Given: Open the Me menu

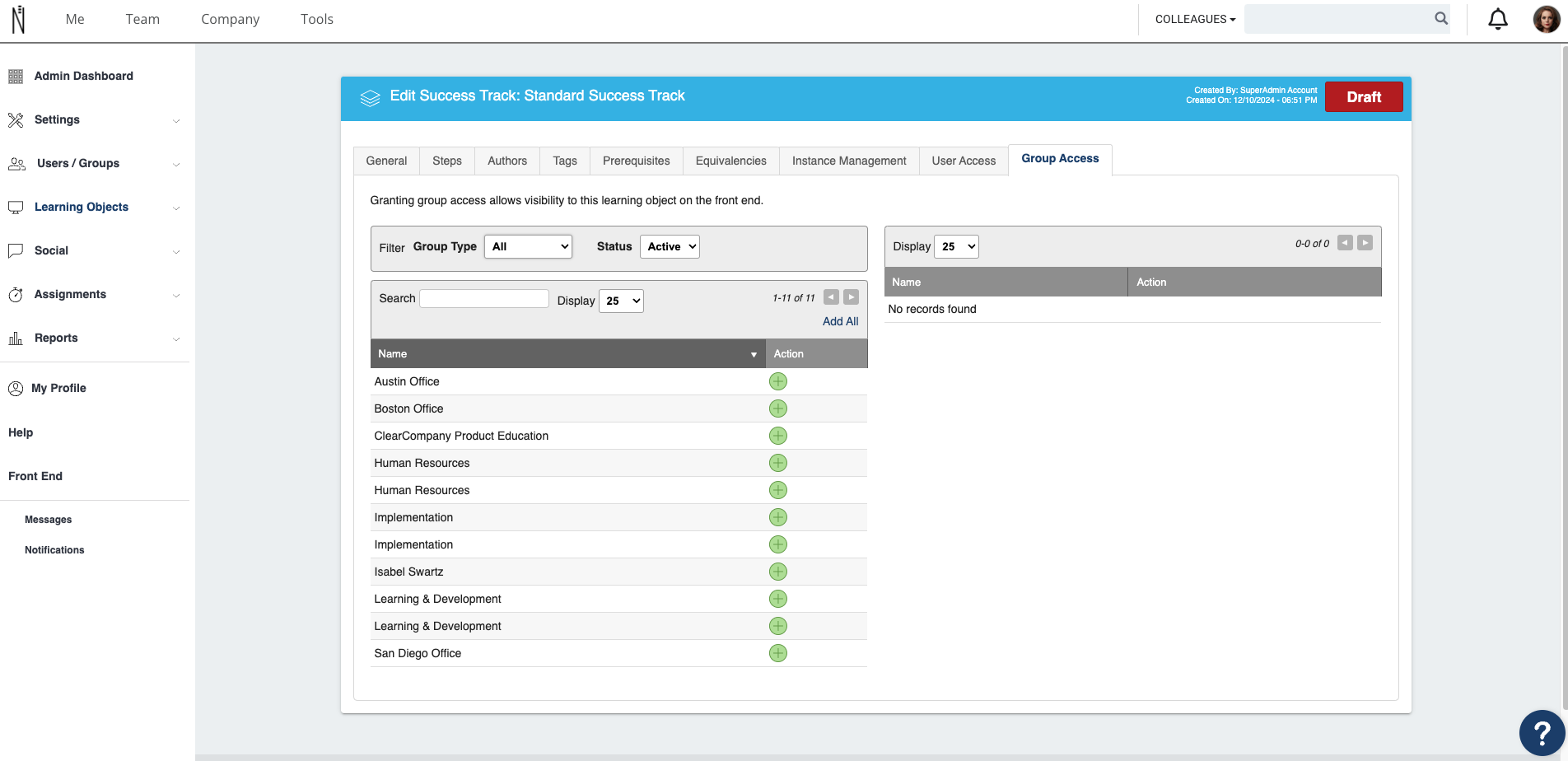Looking at the screenshot, I should tap(75, 19).
